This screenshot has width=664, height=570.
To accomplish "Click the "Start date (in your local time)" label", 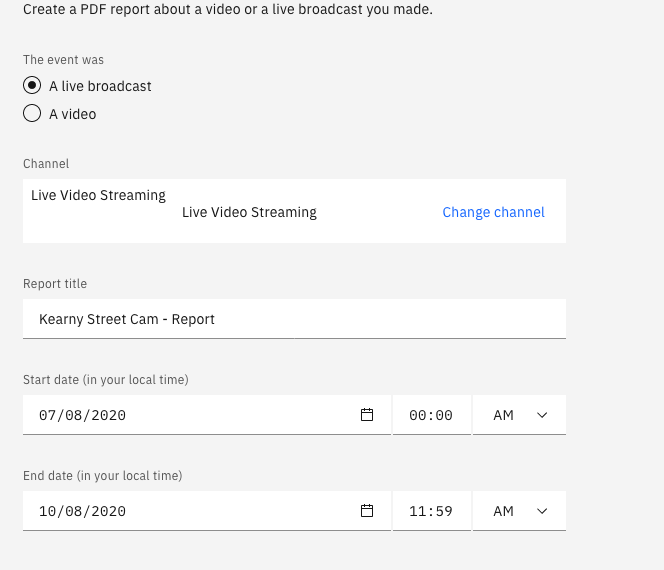I will coord(106,380).
